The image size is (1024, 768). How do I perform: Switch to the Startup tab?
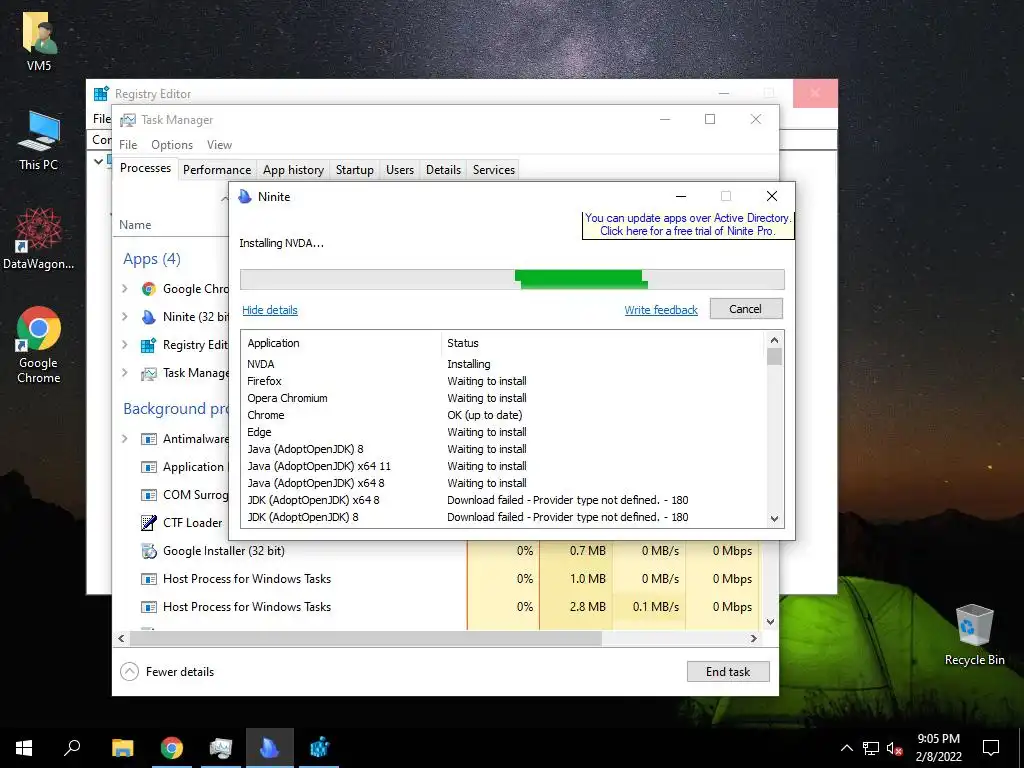click(355, 170)
